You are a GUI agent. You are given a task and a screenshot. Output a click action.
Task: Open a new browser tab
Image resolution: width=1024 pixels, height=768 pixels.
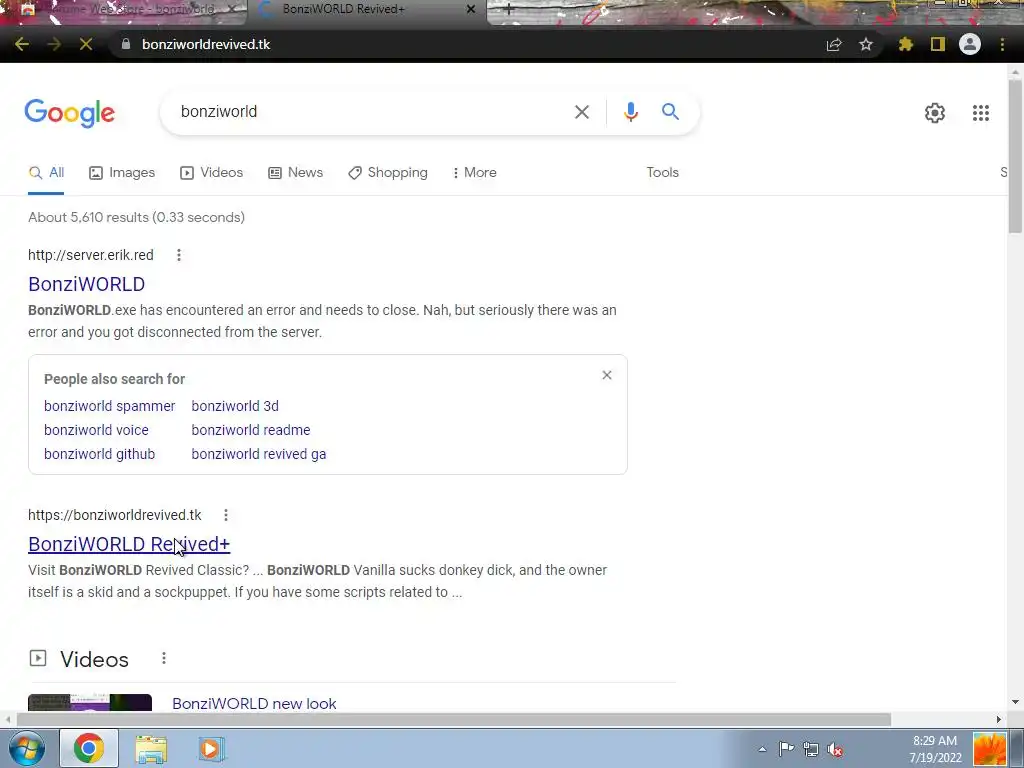[x=509, y=9]
